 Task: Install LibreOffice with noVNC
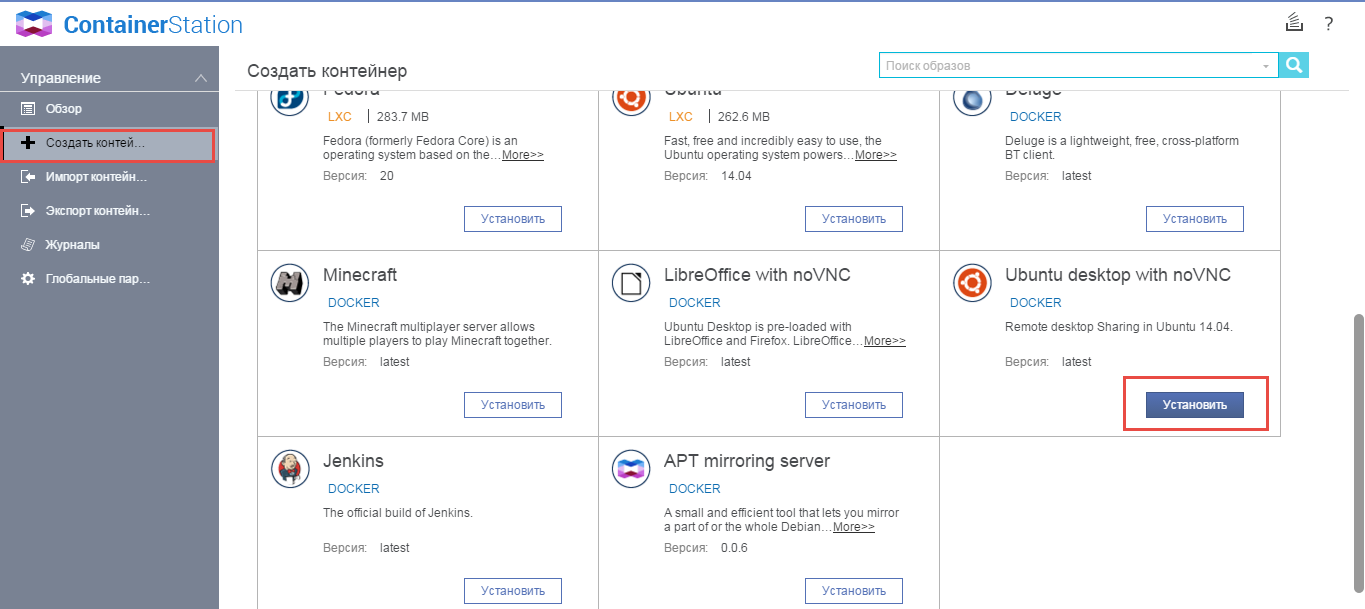854,405
